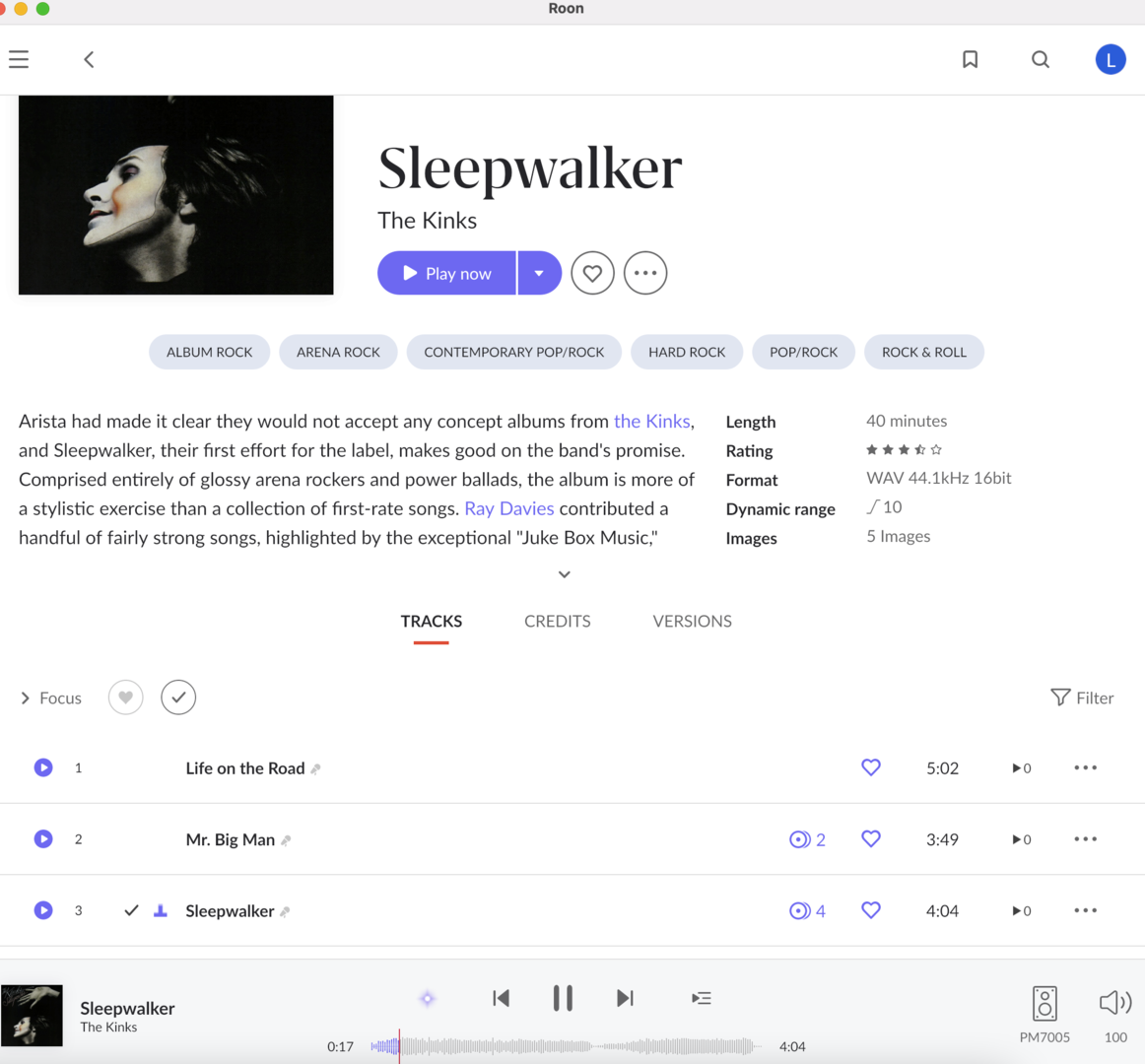This screenshot has width=1145, height=1064.
Task: Play track 2 Mr. Big Man
Action: click(43, 839)
